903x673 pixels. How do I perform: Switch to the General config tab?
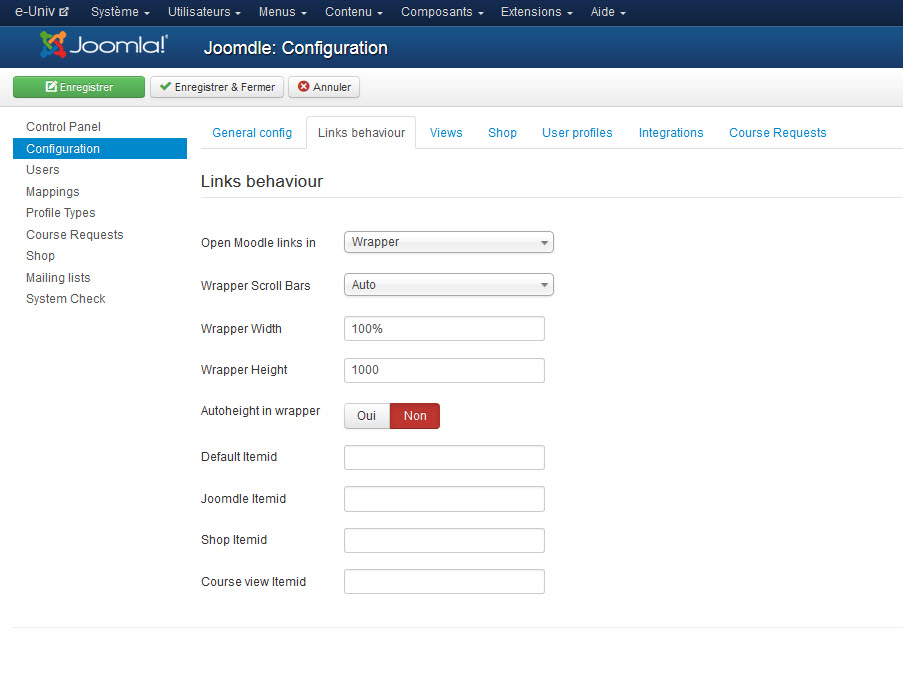[x=252, y=133]
